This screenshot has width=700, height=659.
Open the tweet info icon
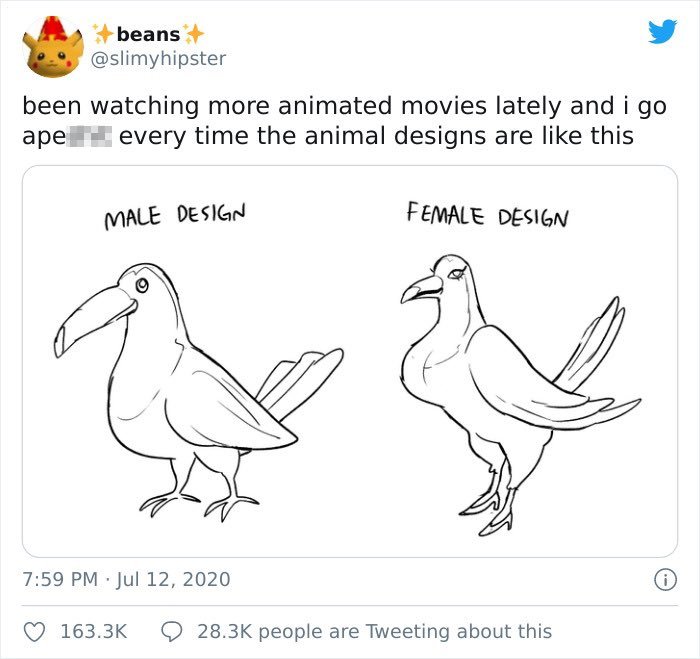point(661,579)
